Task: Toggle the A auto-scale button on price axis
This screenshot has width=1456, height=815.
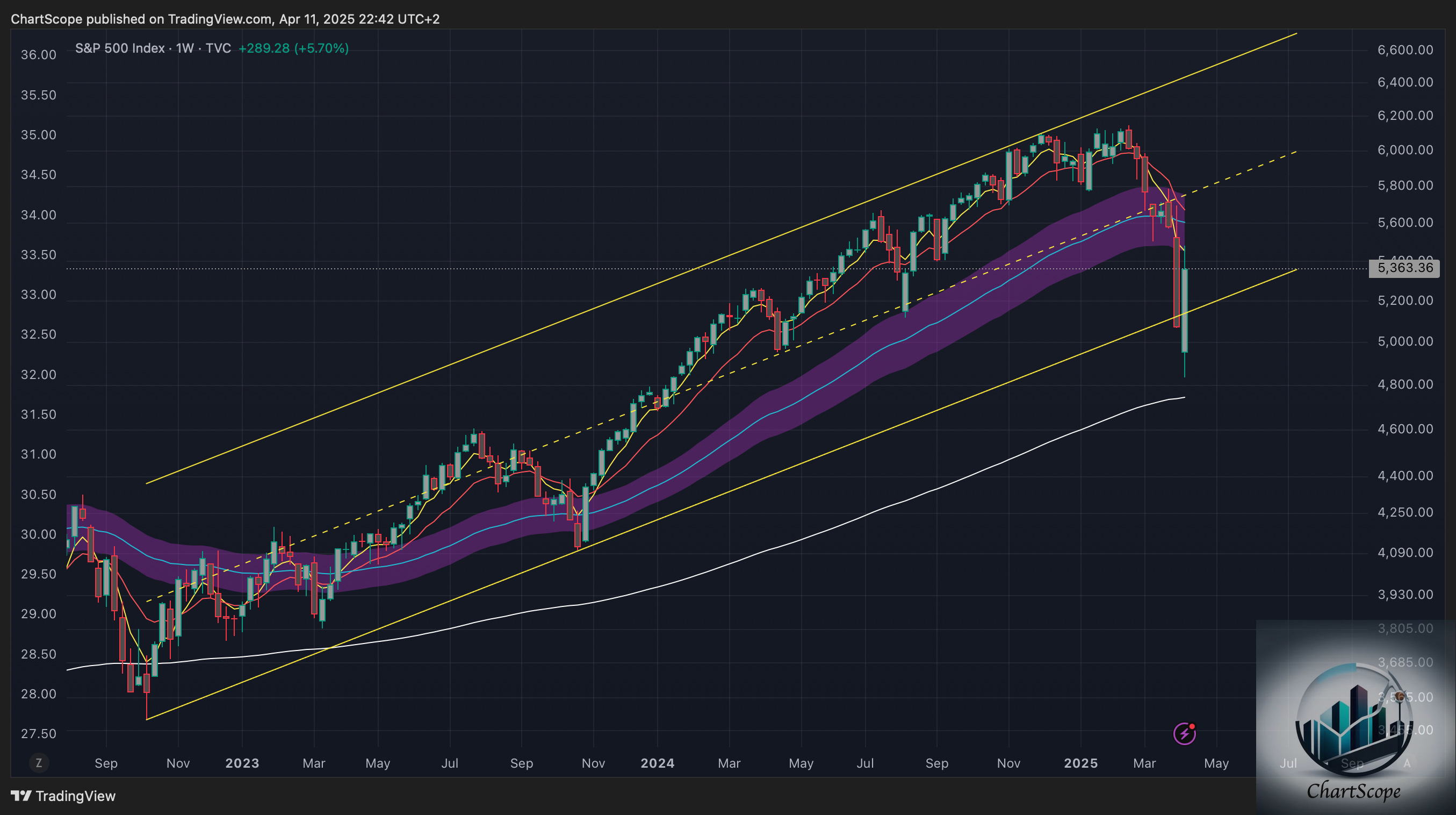Action: (1407, 763)
